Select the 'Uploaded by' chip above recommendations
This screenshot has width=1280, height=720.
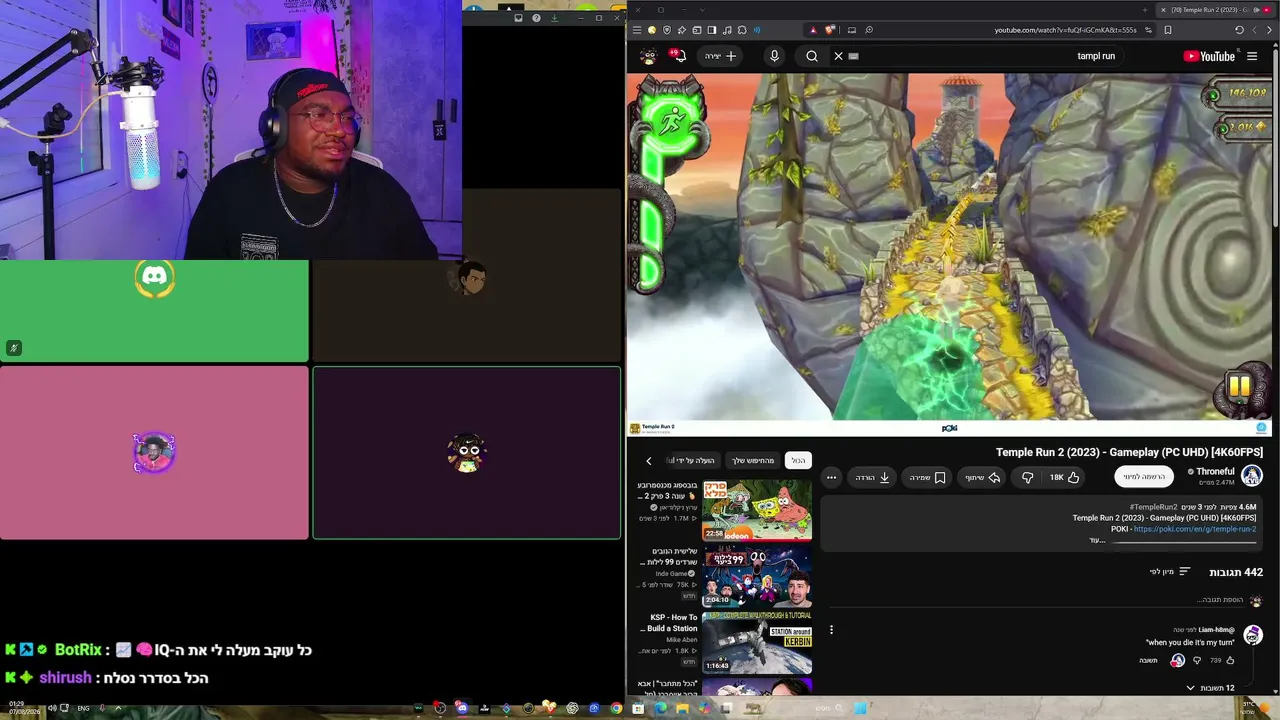(x=692, y=460)
